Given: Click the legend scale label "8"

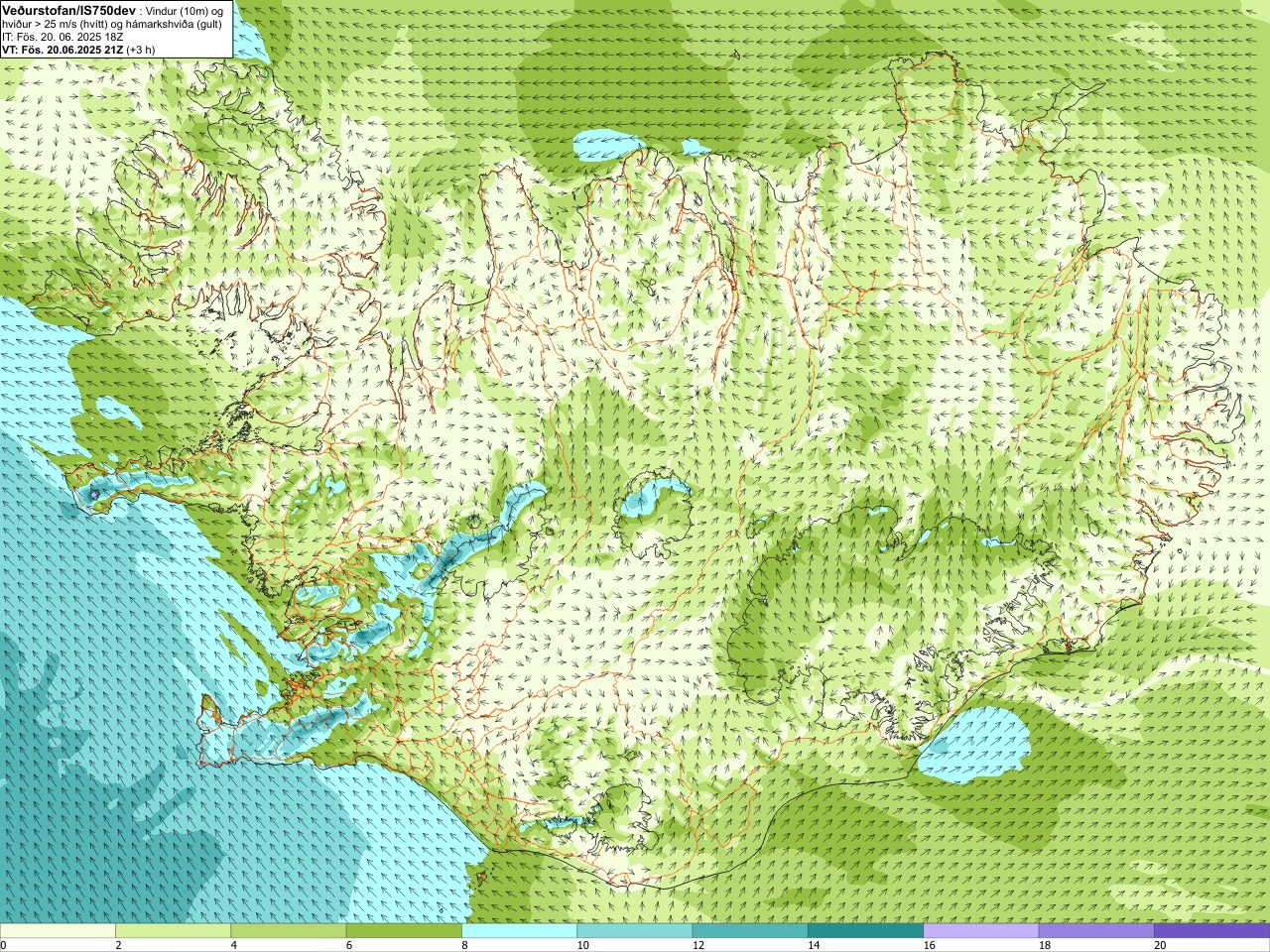Looking at the screenshot, I should click(x=464, y=945).
